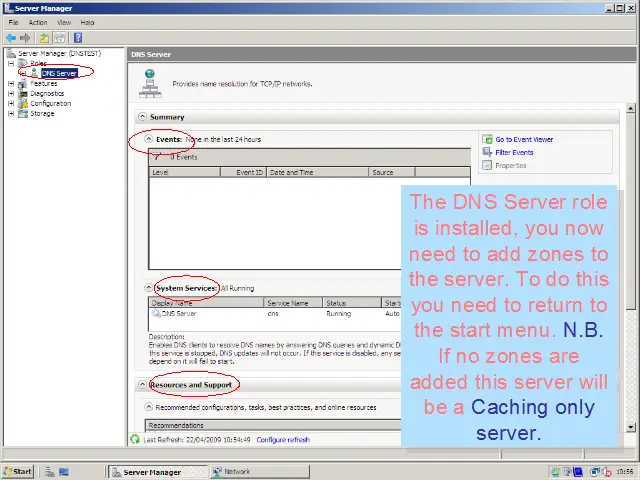Screen dimensions: 640x480
Task: Click the Filter Events icon
Action: [487, 152]
